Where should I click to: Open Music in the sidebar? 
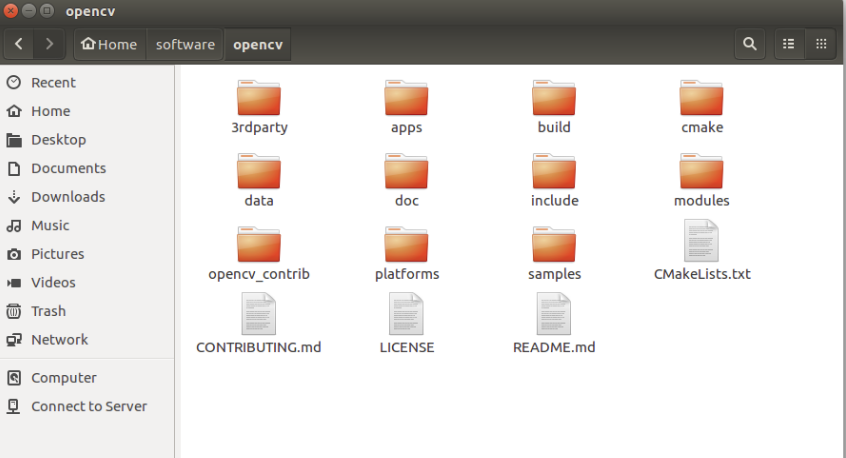[x=87, y=225]
